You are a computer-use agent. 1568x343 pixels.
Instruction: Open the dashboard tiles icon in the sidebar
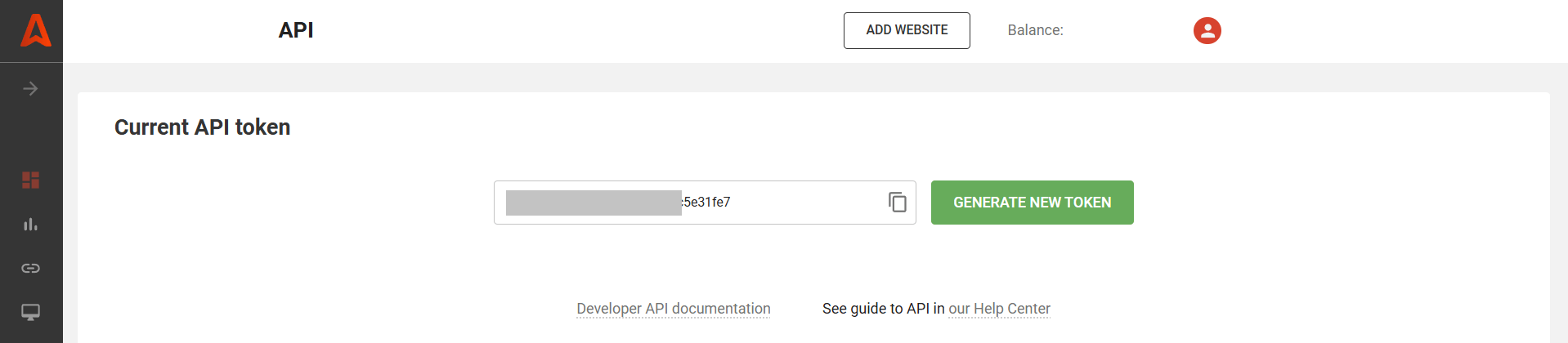(30, 180)
